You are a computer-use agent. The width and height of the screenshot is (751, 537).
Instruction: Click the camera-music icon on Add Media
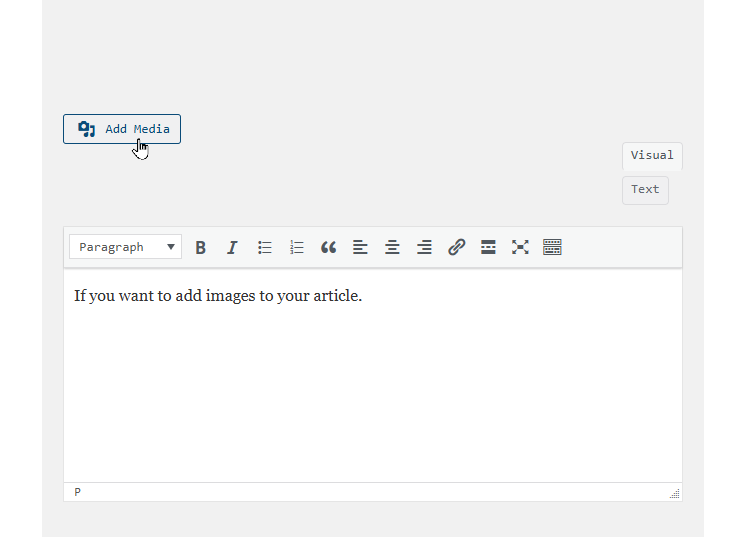coord(87,129)
